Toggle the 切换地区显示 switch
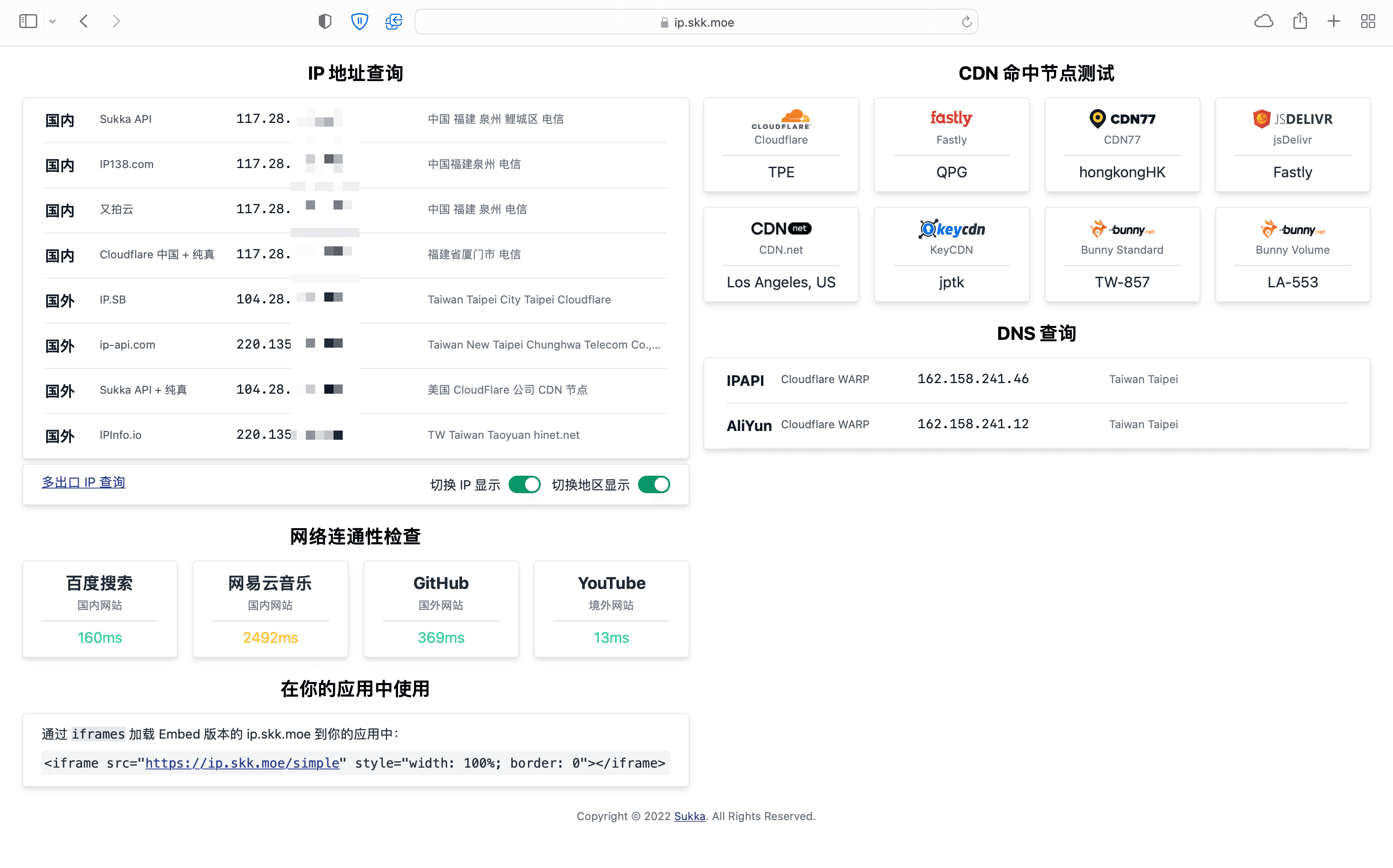Image resolution: width=1393 pixels, height=868 pixels. coord(654,484)
